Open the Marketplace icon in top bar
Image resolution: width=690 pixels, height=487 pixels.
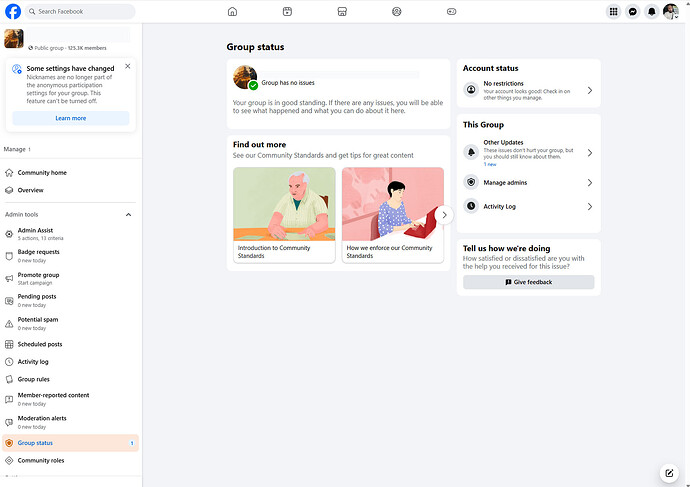(x=342, y=12)
